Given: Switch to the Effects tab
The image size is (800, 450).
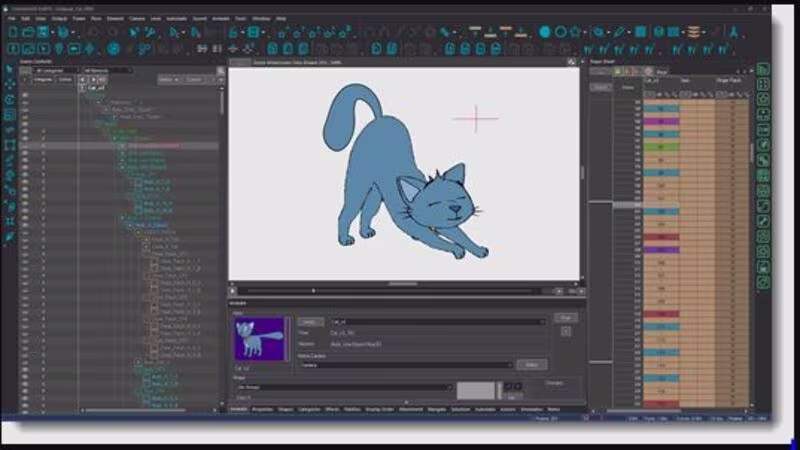Looking at the screenshot, I should [x=333, y=409].
